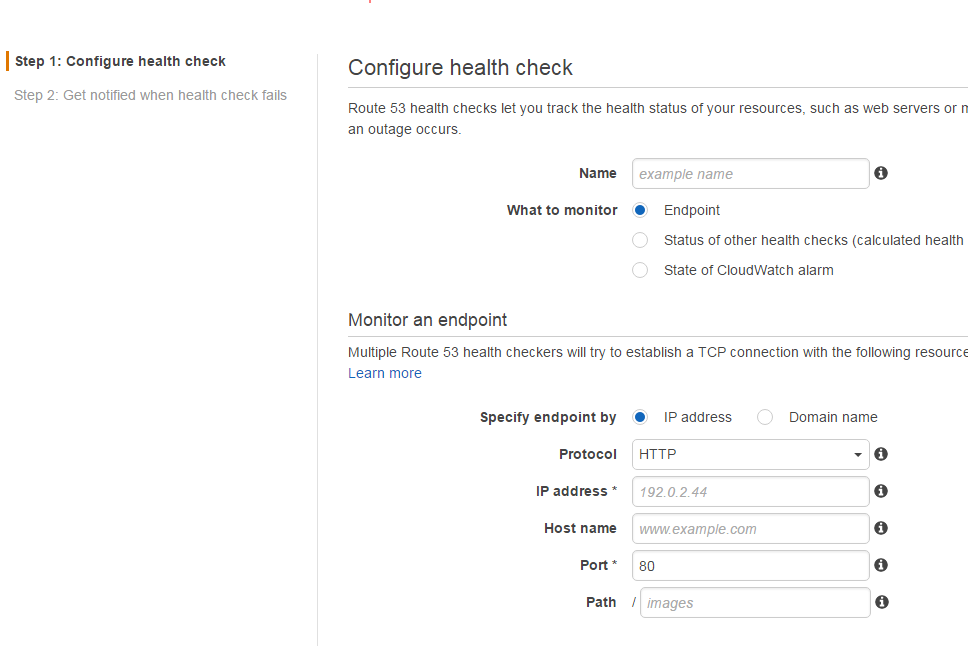
Task: Click the info icon beside Protocol dropdown
Action: (x=881, y=454)
